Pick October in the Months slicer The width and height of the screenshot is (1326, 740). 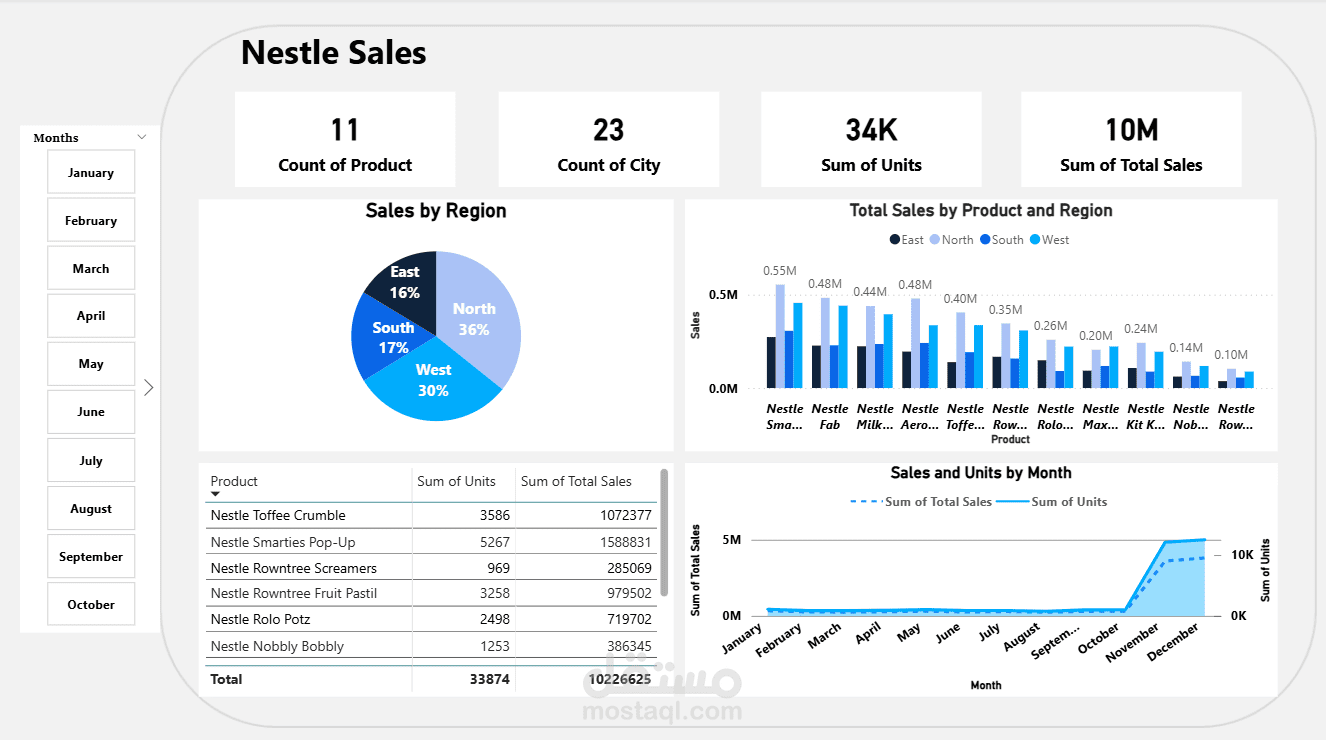(x=91, y=604)
